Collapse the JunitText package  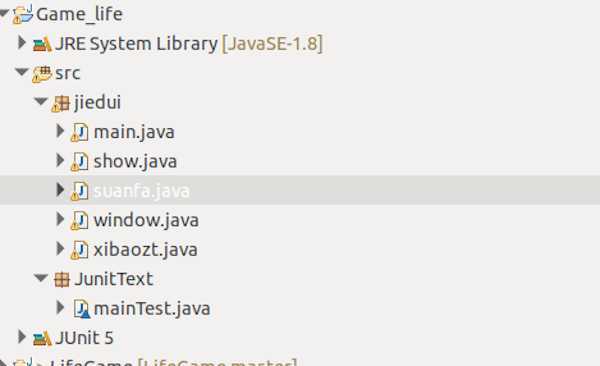click(41, 278)
